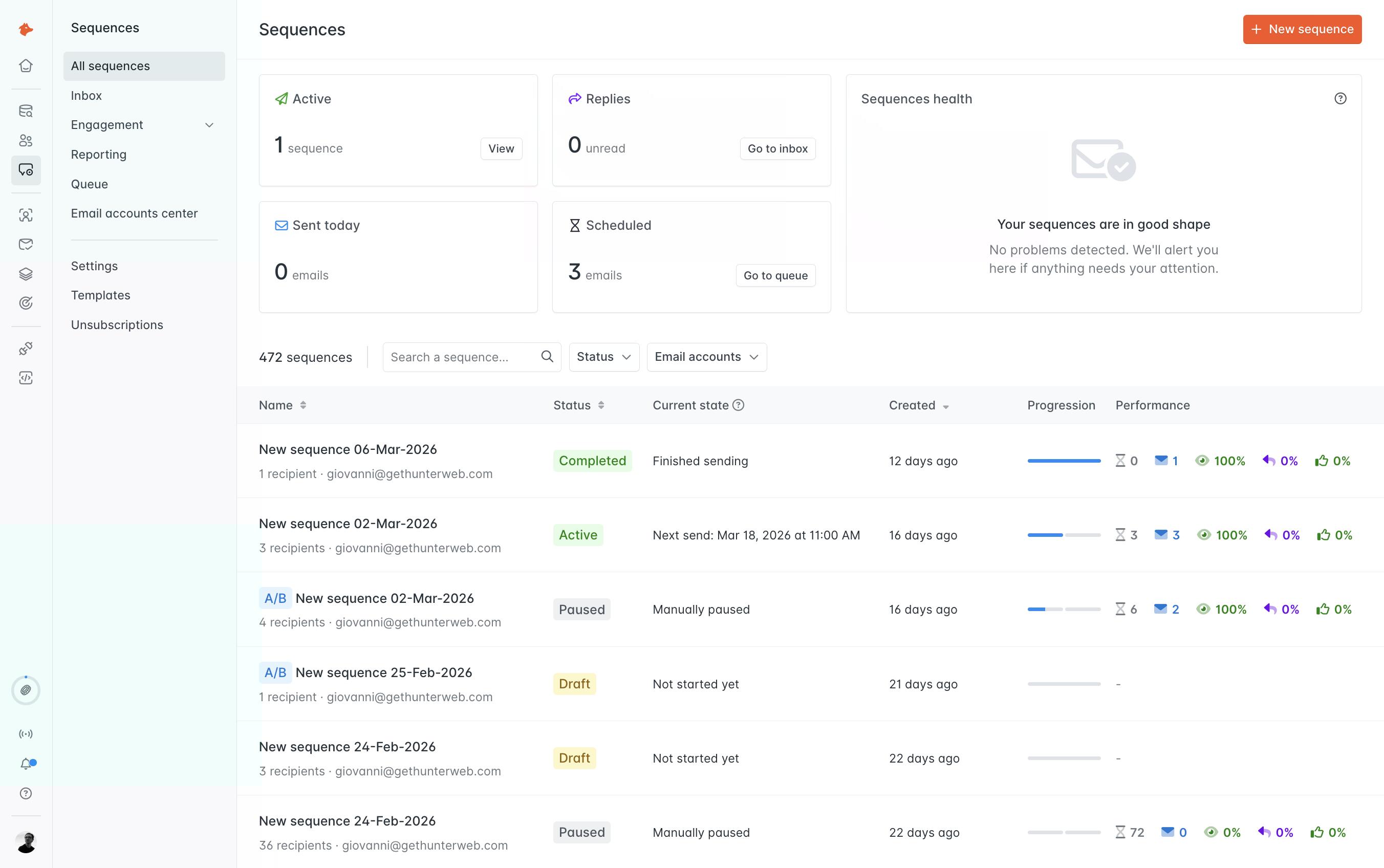Image resolution: width=1384 pixels, height=868 pixels.
Task: Click the New sequence button
Action: pos(1302,29)
